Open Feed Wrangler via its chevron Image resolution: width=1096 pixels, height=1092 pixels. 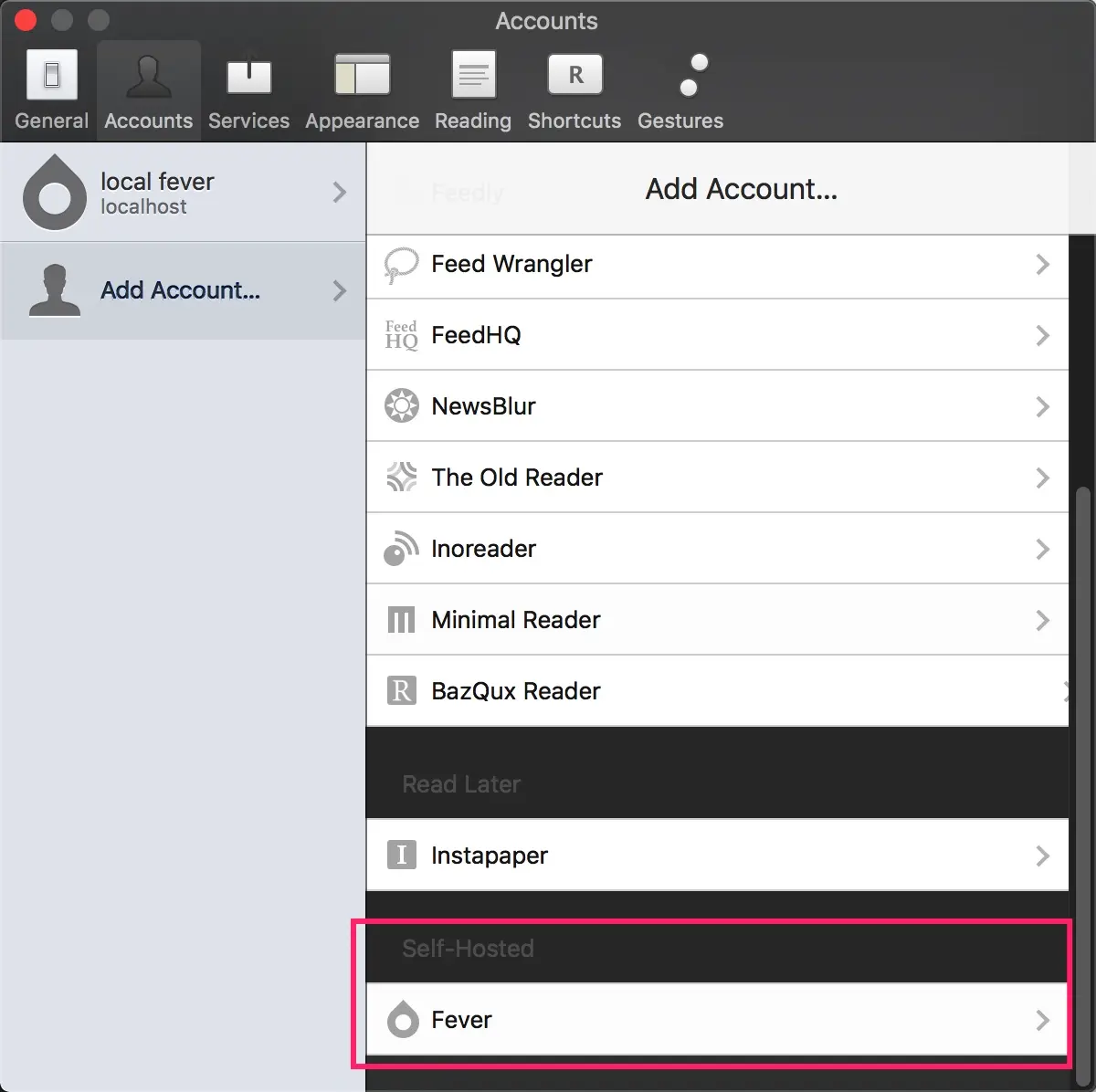(x=1042, y=265)
